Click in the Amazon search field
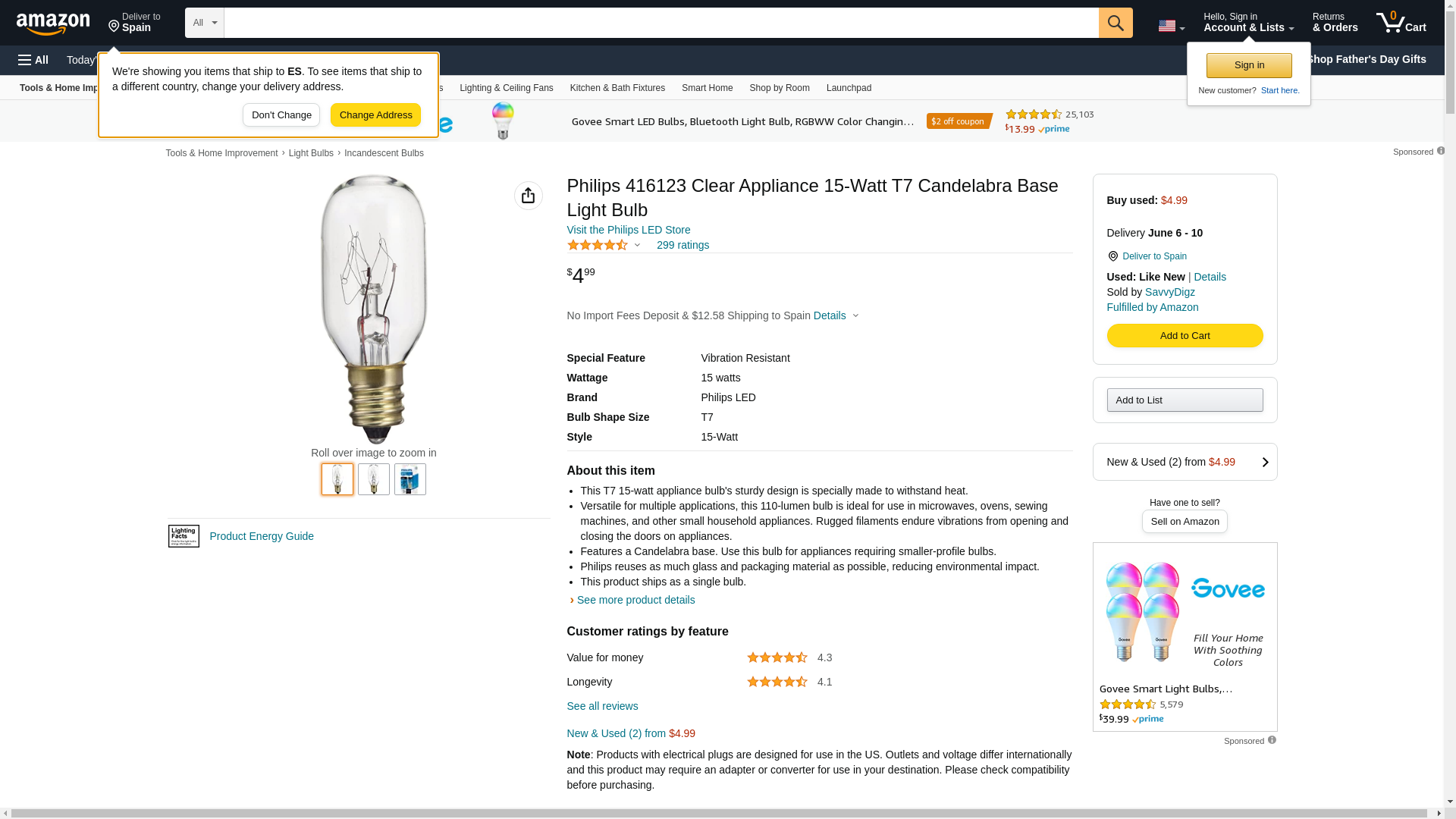1456x819 pixels. point(661,23)
